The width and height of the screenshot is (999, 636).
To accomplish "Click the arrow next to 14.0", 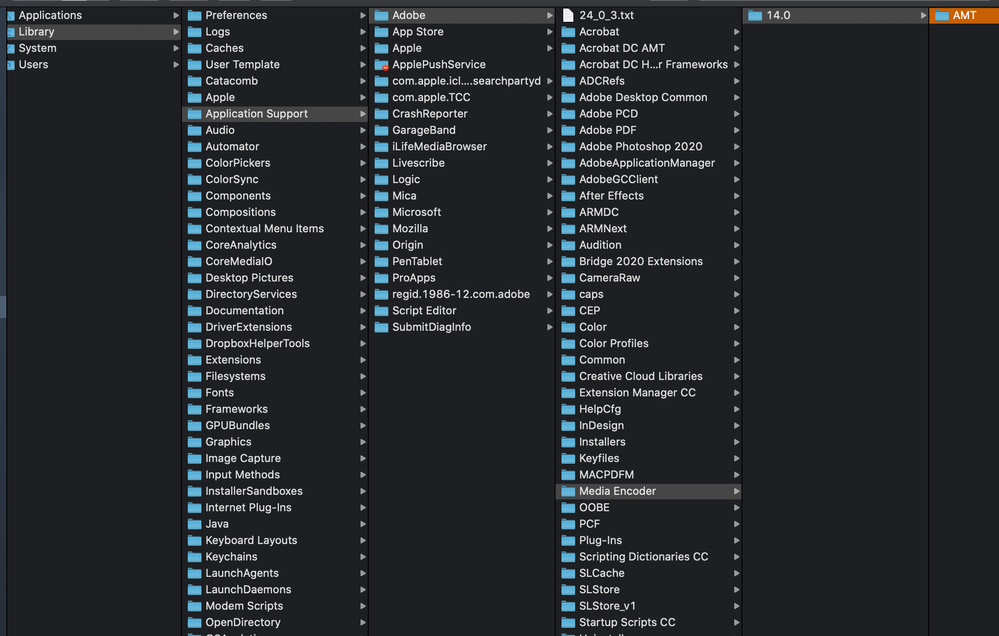I will click(x=923, y=15).
